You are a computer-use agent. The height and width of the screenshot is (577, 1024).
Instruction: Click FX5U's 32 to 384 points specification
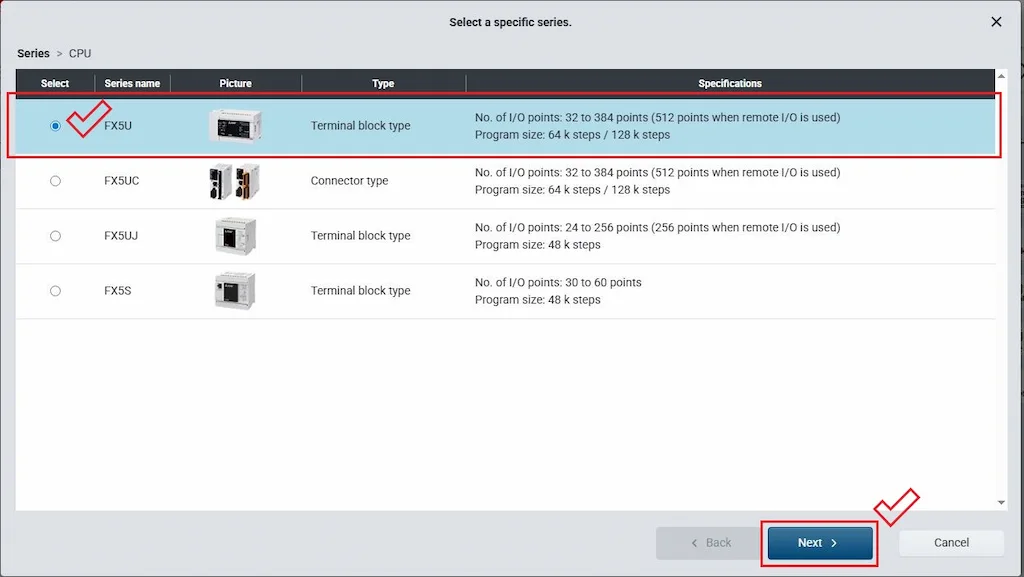(x=658, y=117)
